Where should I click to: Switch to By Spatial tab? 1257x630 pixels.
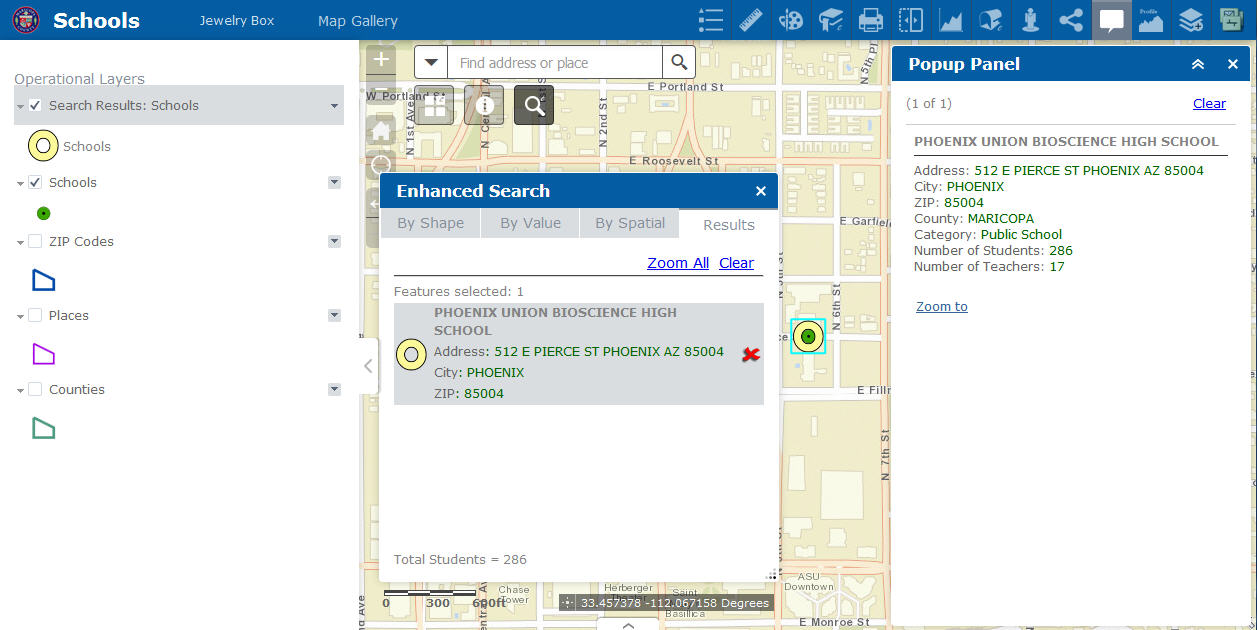coord(630,223)
